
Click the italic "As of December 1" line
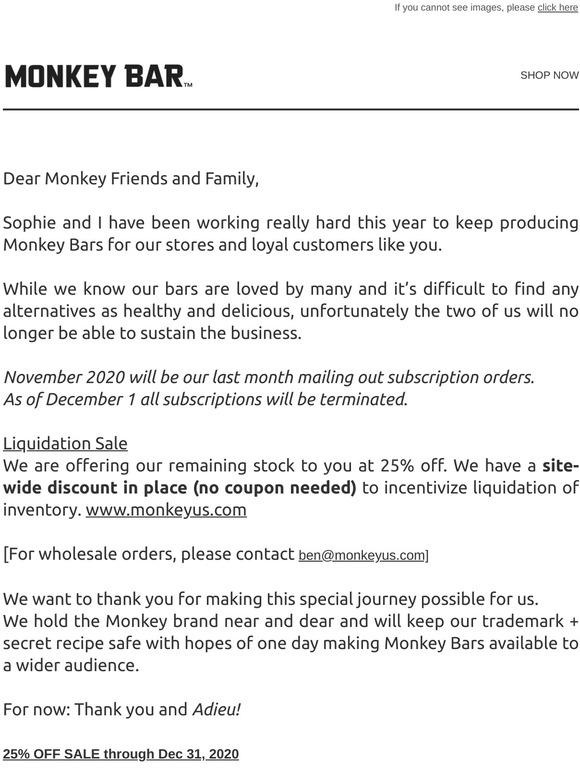click(x=205, y=399)
